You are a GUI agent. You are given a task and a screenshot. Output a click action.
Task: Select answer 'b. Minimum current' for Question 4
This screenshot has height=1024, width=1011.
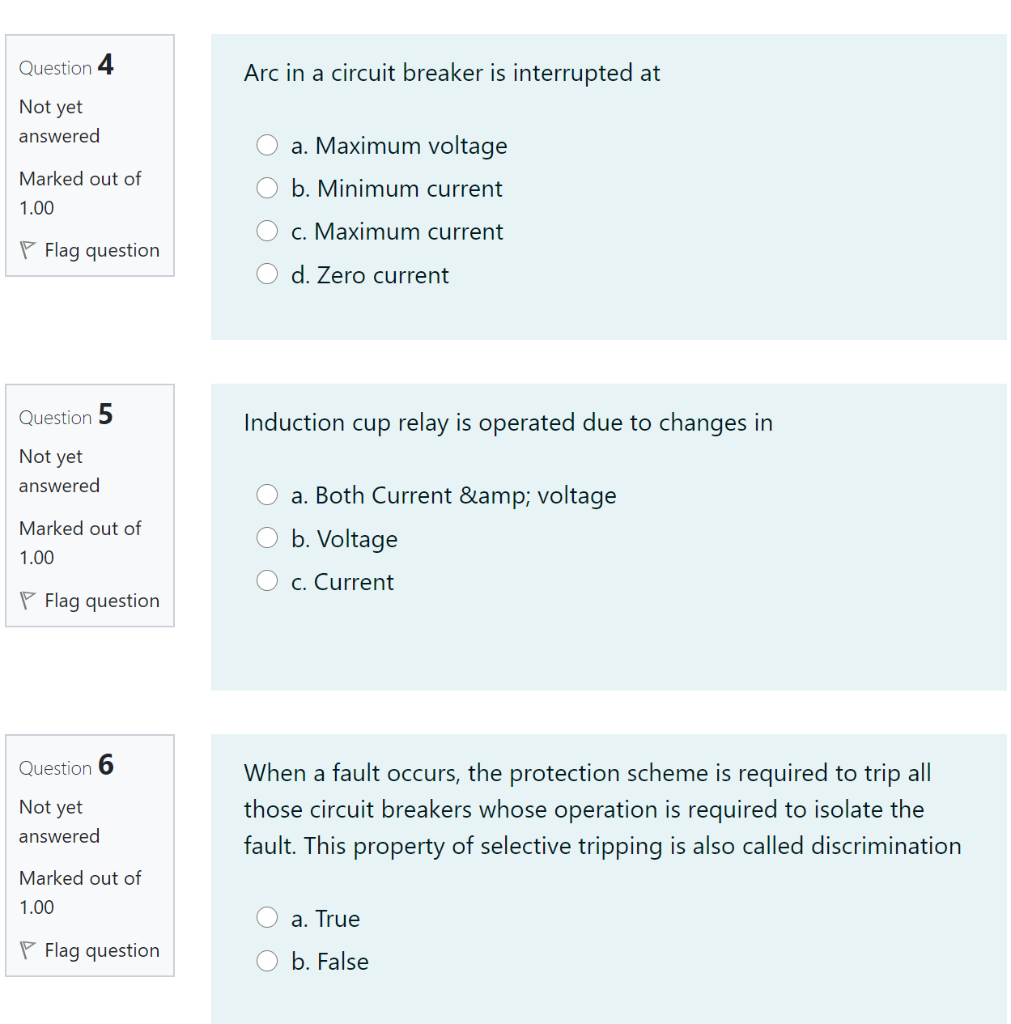point(267,188)
